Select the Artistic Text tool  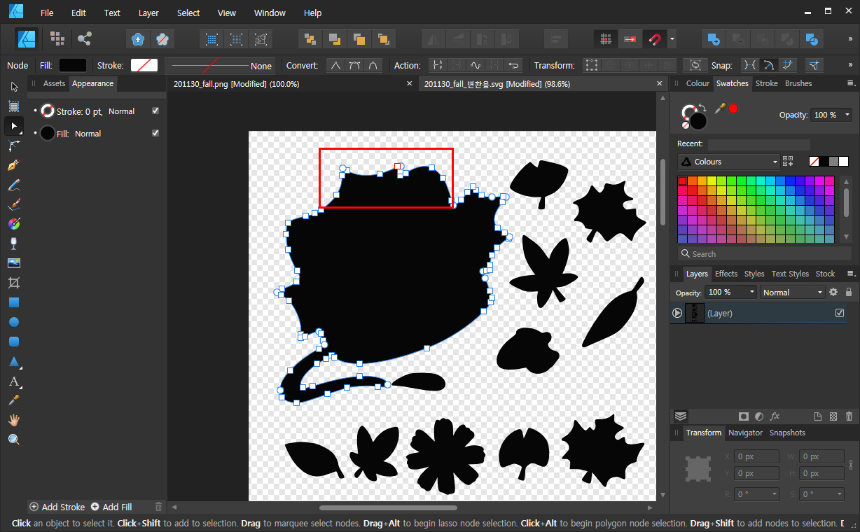coord(14,381)
